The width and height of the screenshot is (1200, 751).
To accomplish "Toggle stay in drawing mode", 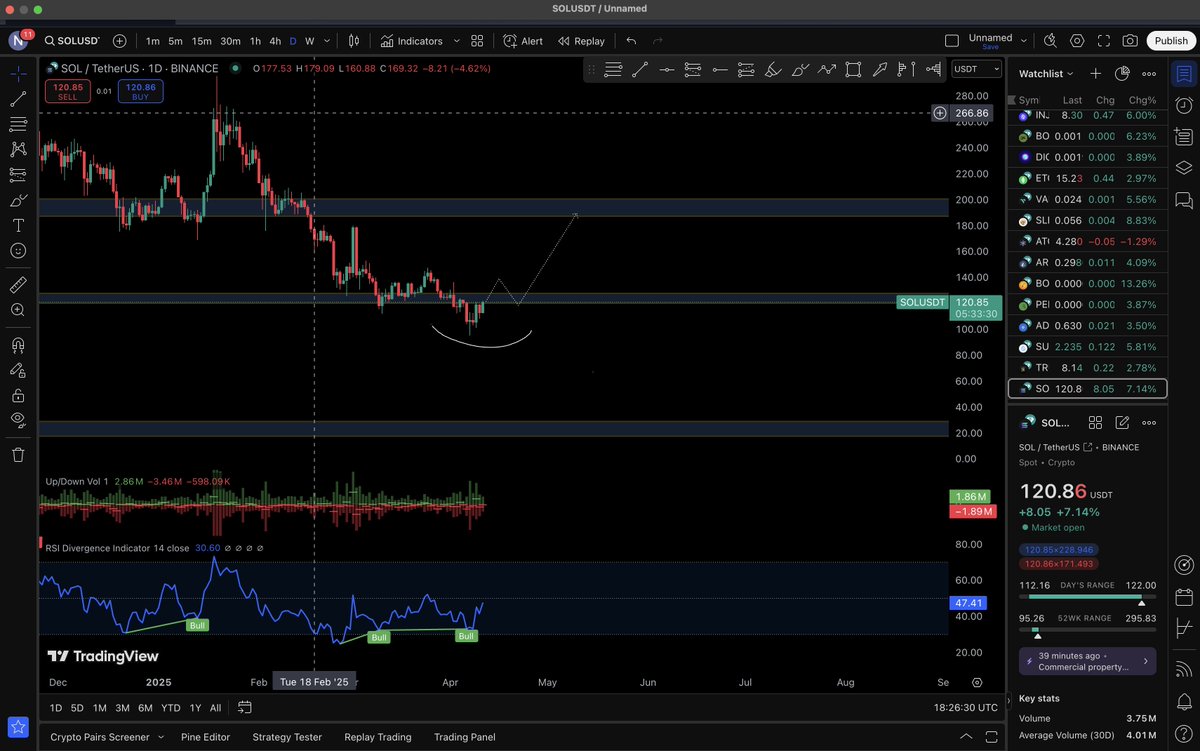I will pyautogui.click(x=18, y=370).
